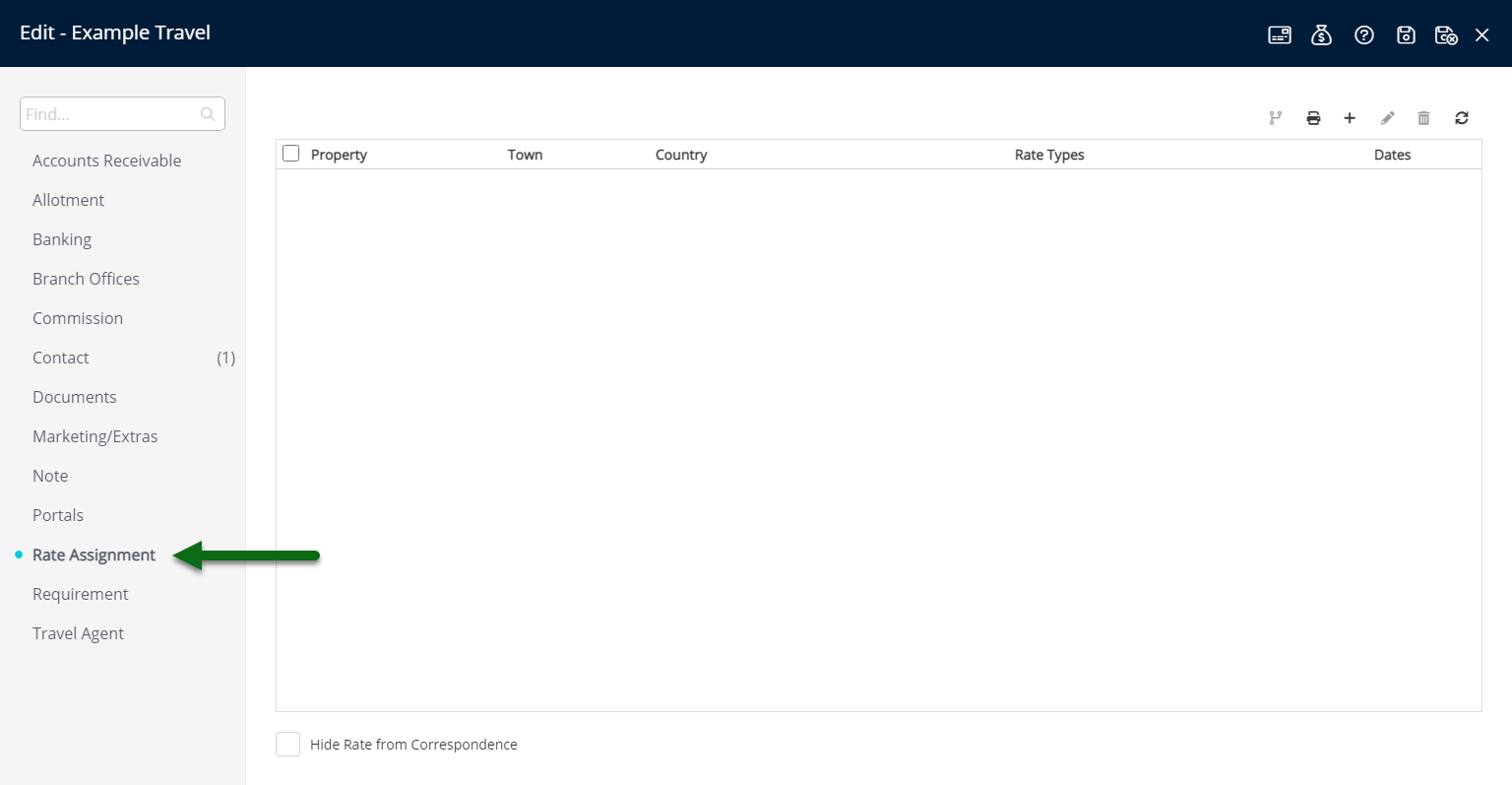Open the card/voucher icon in header

tap(1280, 35)
